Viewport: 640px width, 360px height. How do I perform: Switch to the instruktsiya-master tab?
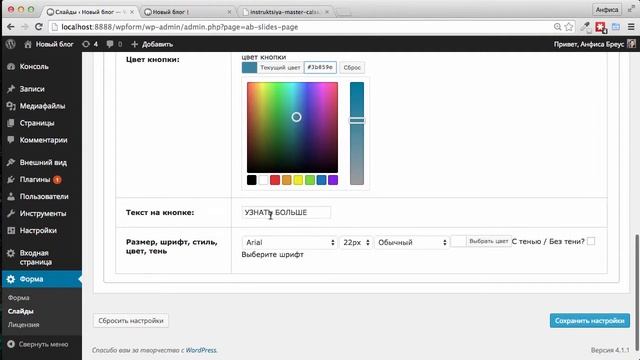(x=286, y=12)
